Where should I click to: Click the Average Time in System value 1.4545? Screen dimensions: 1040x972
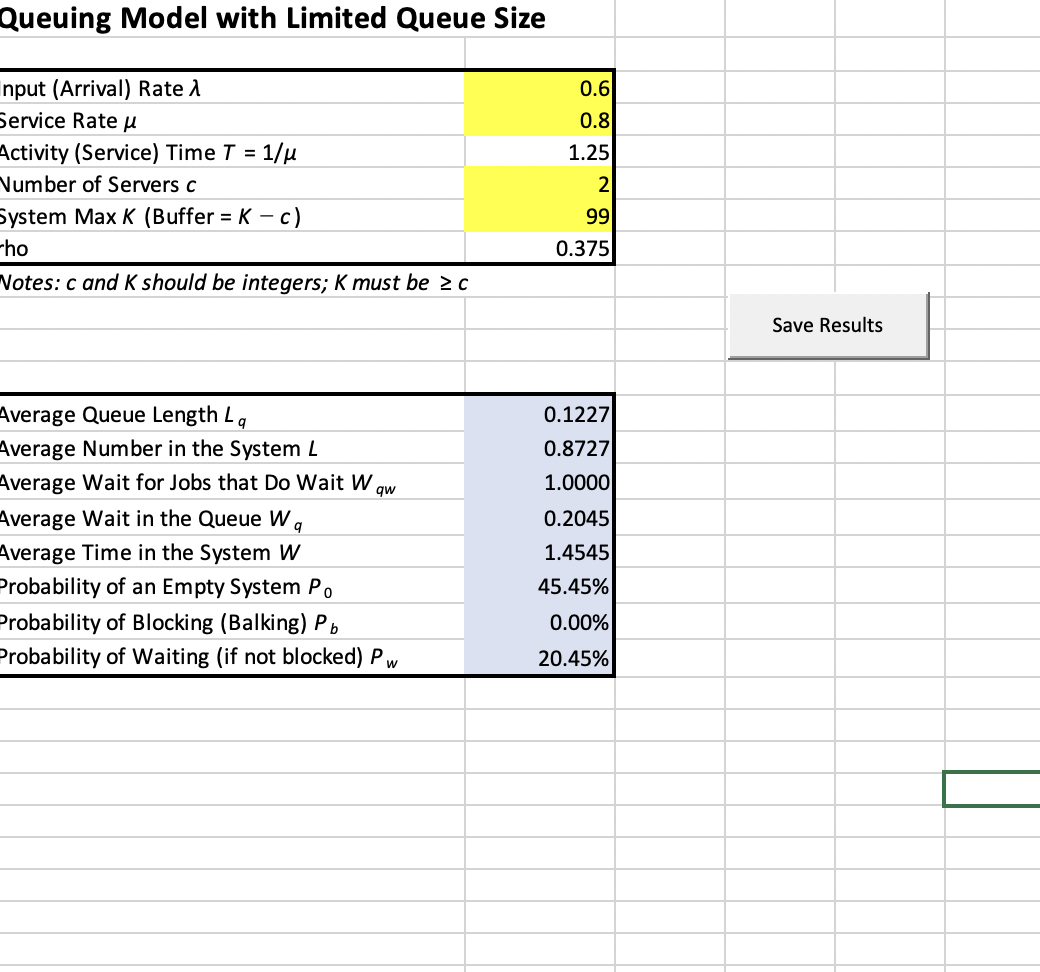[540, 552]
